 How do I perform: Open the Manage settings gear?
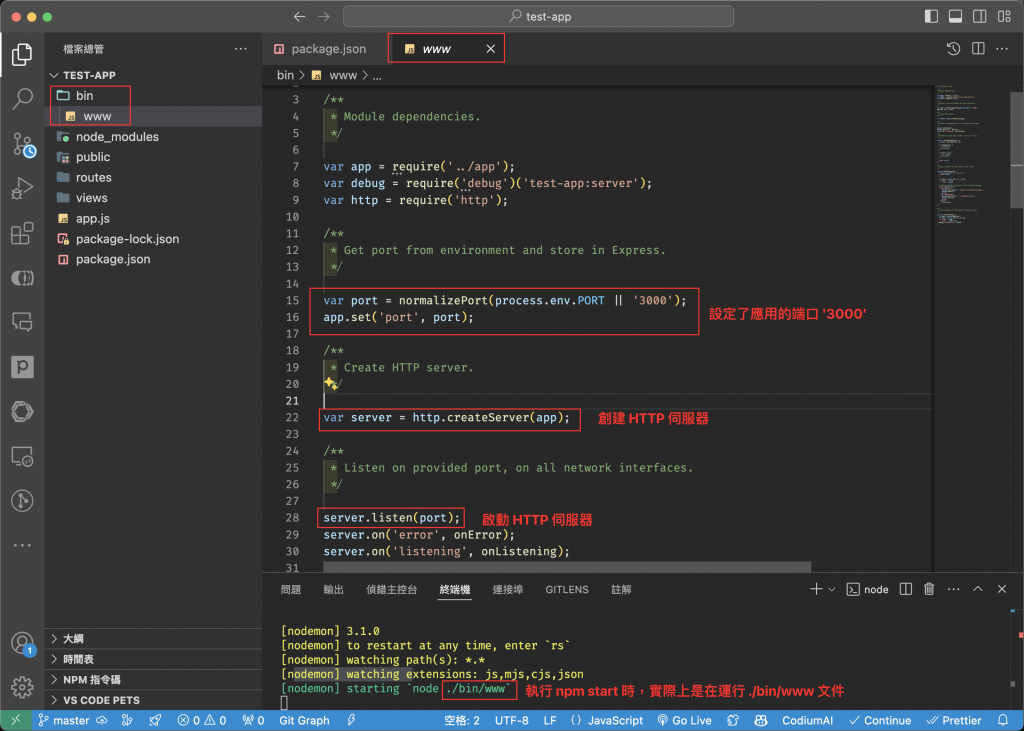tap(22, 687)
